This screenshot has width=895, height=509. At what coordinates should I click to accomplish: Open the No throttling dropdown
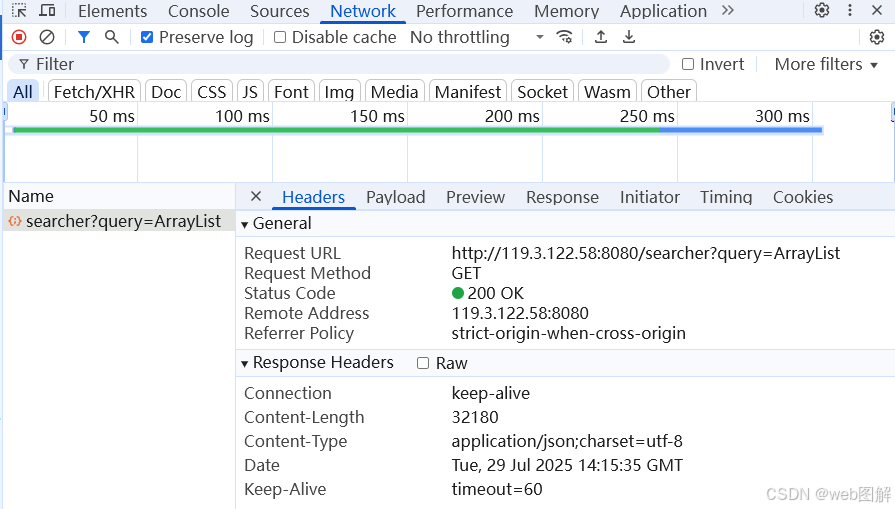point(477,37)
